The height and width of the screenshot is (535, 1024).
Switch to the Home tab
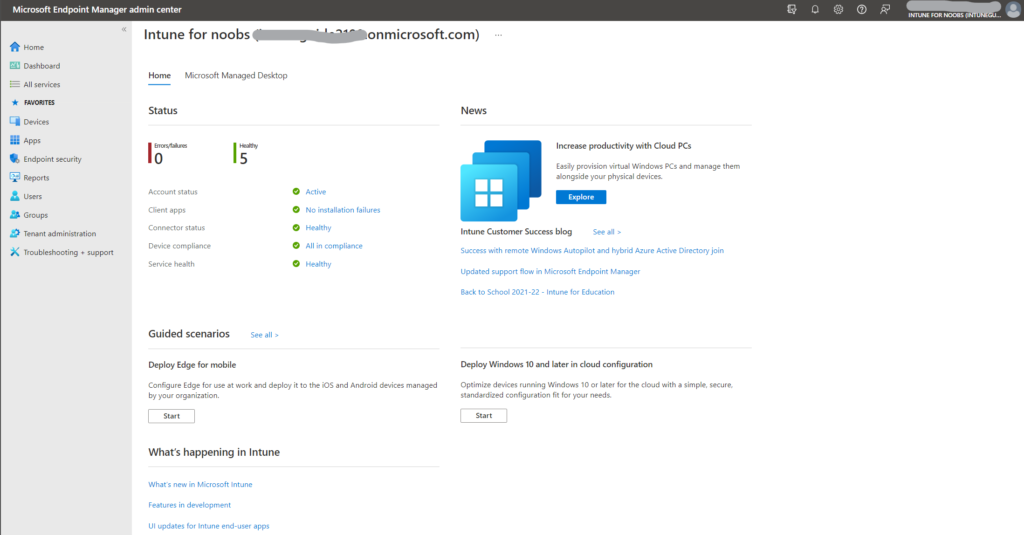tap(159, 76)
